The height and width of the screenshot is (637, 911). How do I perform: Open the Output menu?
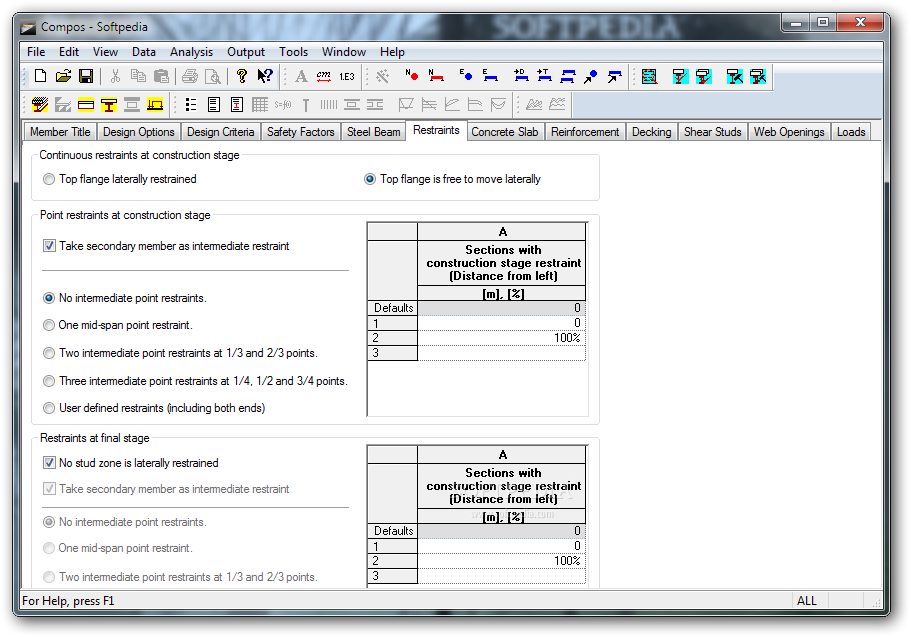click(246, 52)
